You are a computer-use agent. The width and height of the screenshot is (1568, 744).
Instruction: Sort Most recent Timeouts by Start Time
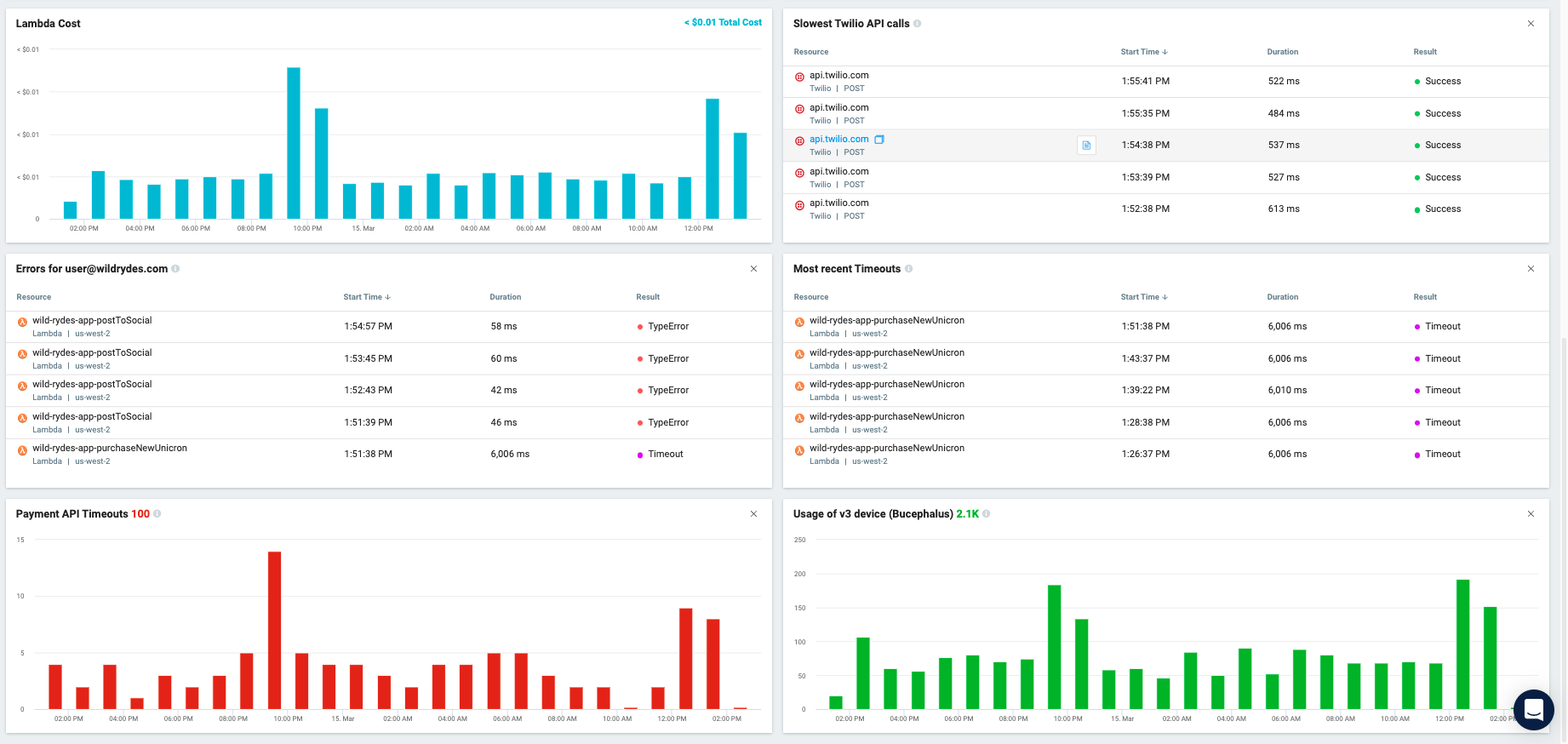pos(1144,297)
